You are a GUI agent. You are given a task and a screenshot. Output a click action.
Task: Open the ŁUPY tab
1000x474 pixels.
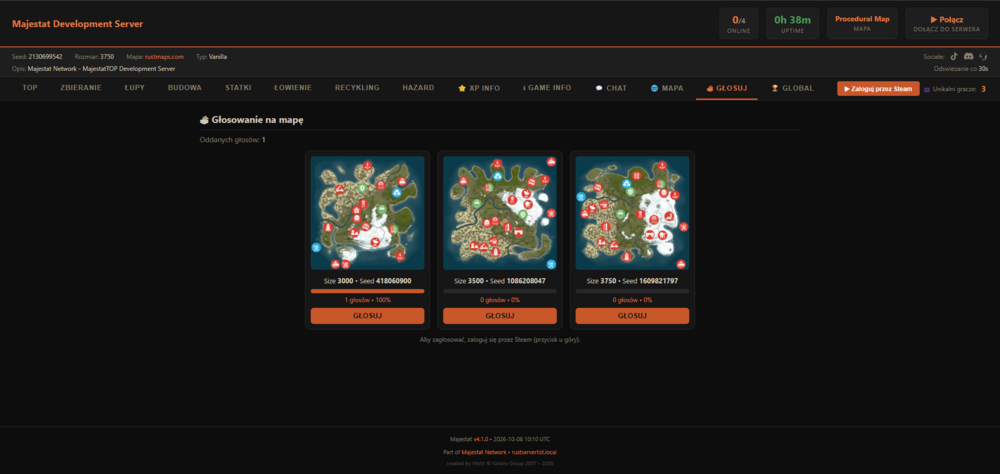(x=135, y=88)
